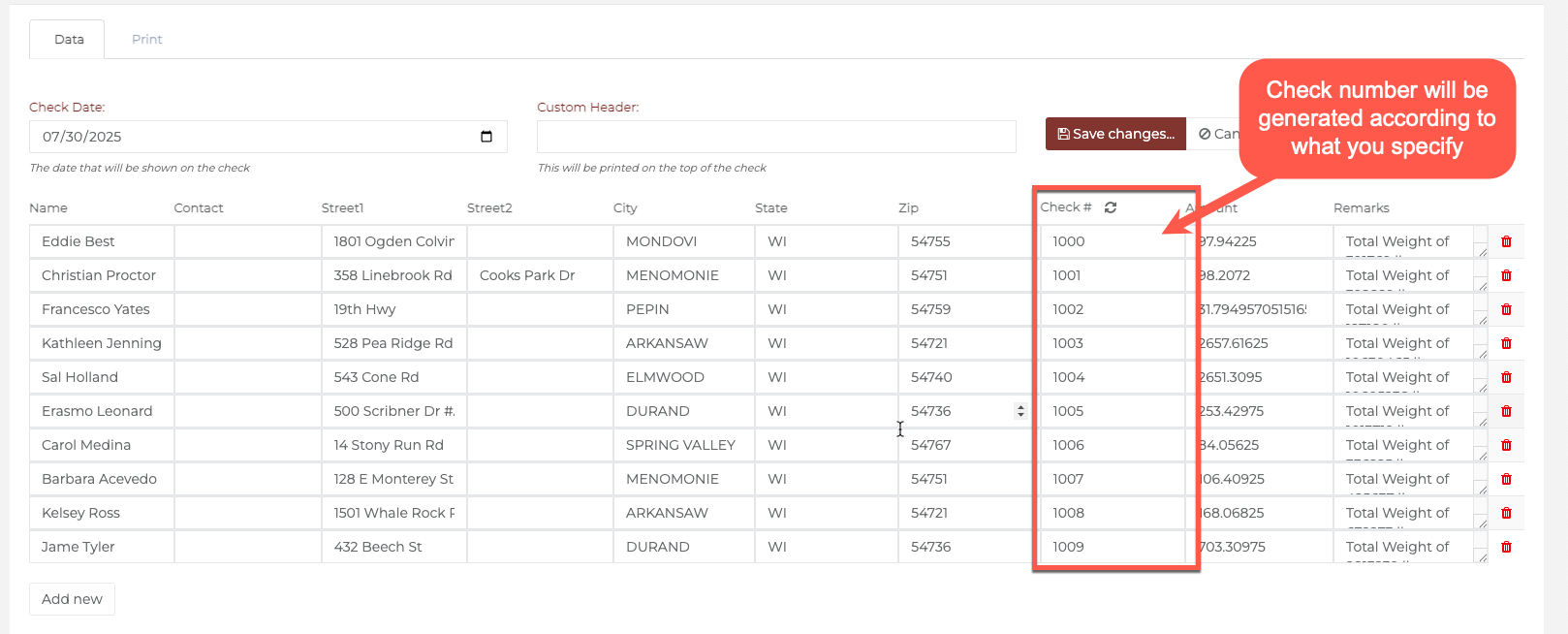
Task: Select the Data tab
Action: [x=69, y=40]
